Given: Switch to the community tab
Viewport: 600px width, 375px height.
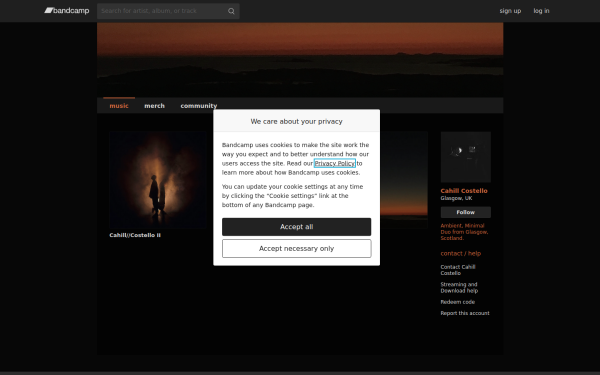Looking at the screenshot, I should tap(199, 106).
